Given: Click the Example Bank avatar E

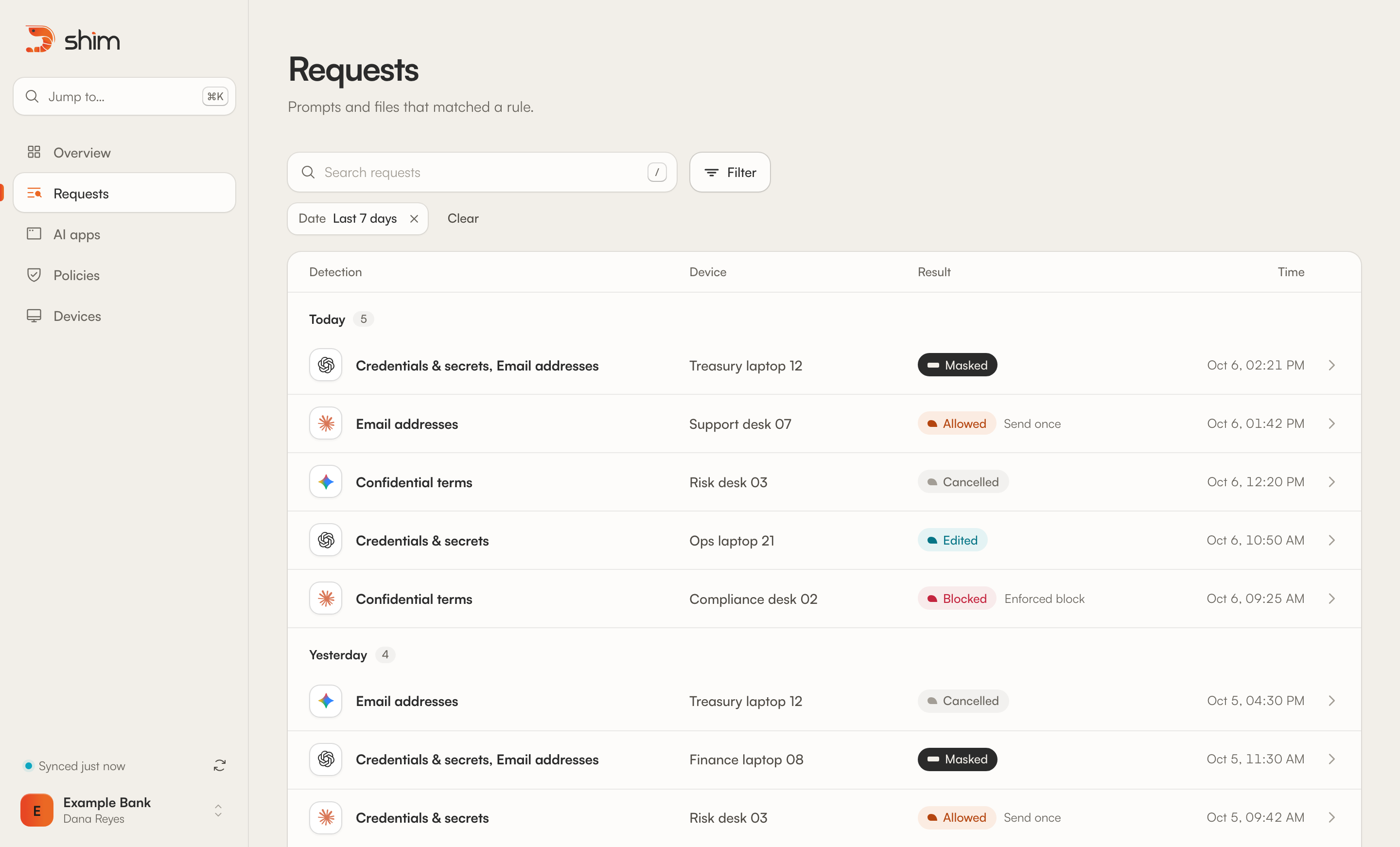Looking at the screenshot, I should 37,810.
